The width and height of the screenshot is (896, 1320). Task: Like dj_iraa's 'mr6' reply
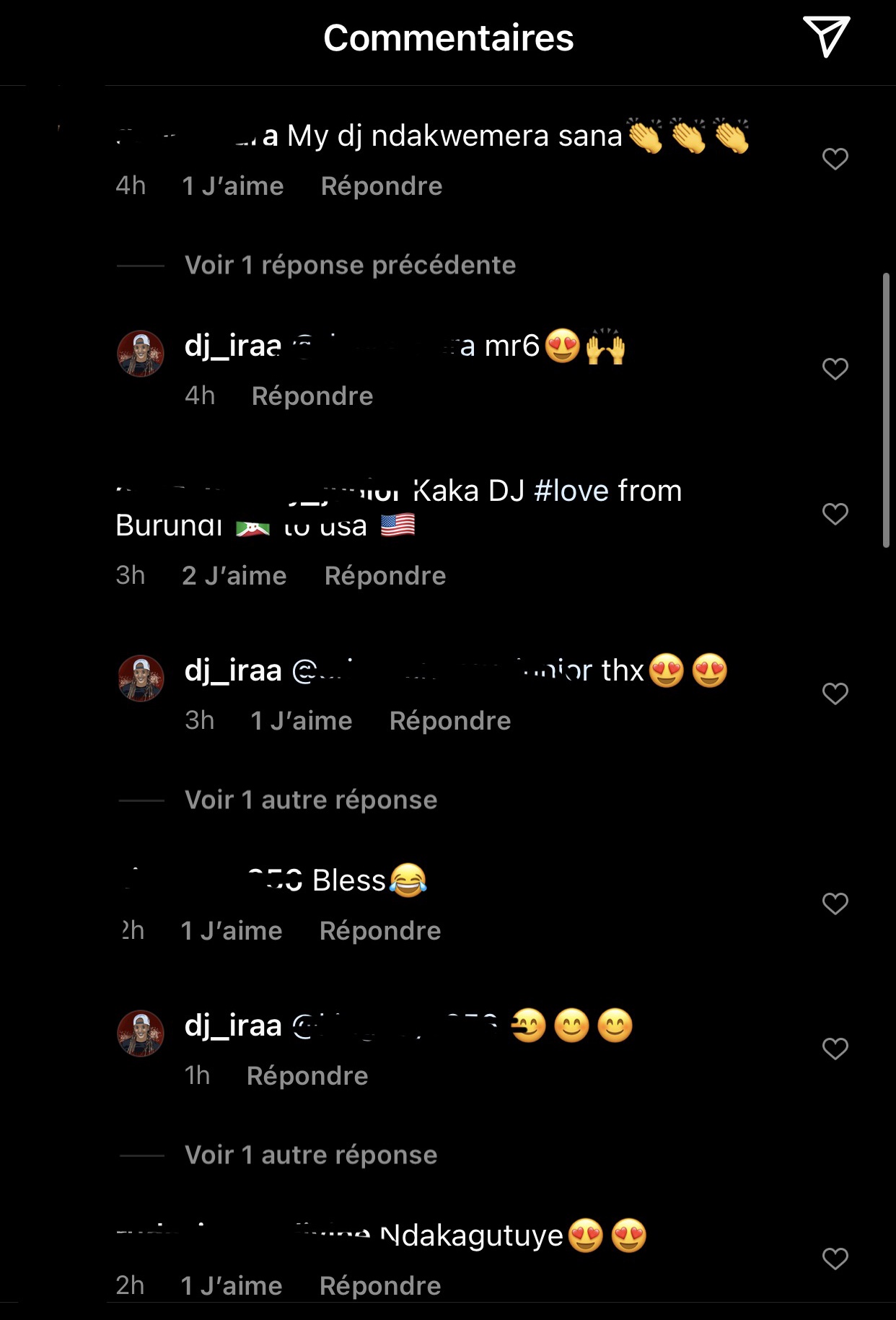835,369
